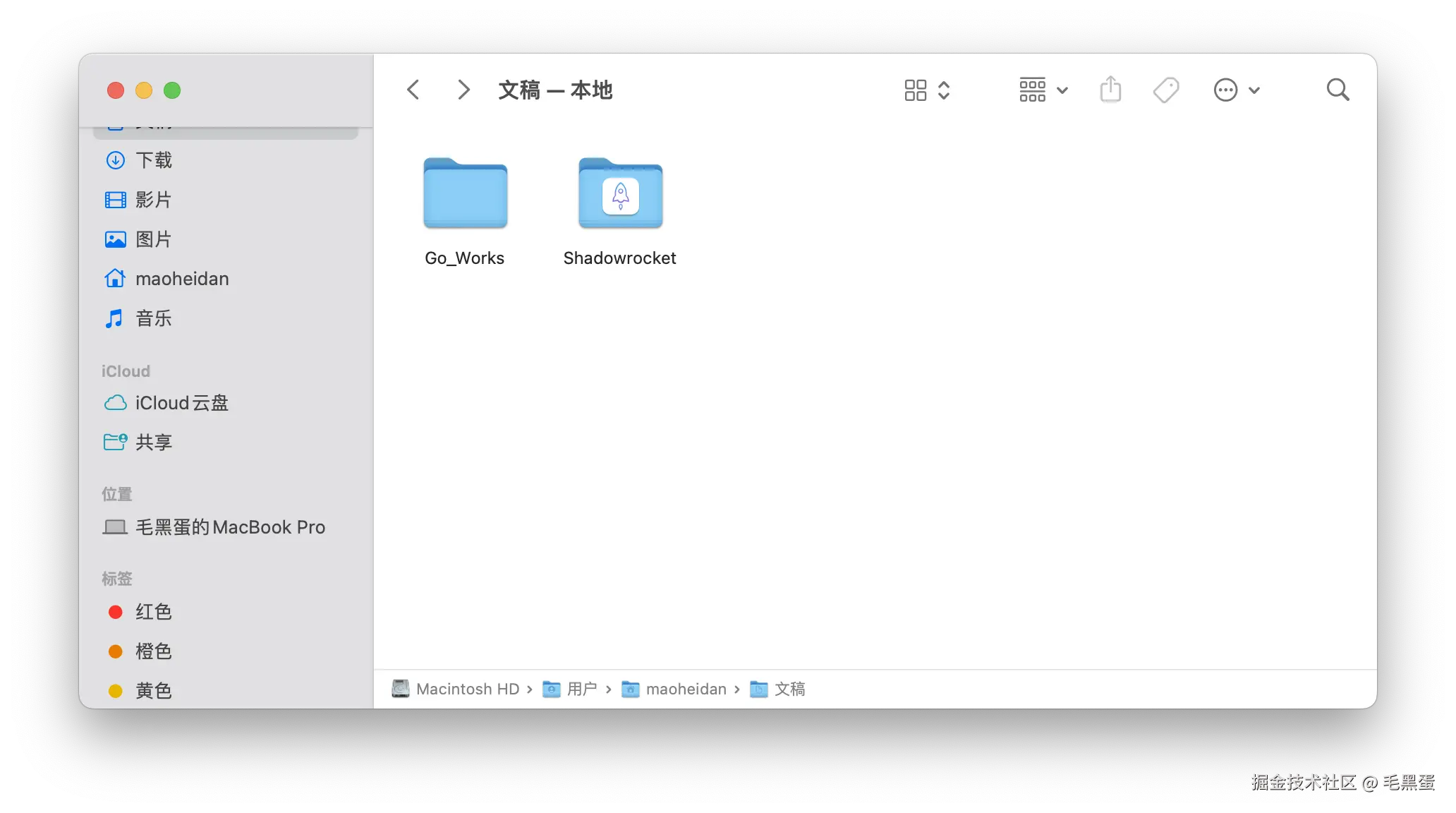Screen dimensions: 1456x813
Task: Click the Share icon in the toolbar
Action: 1110,90
